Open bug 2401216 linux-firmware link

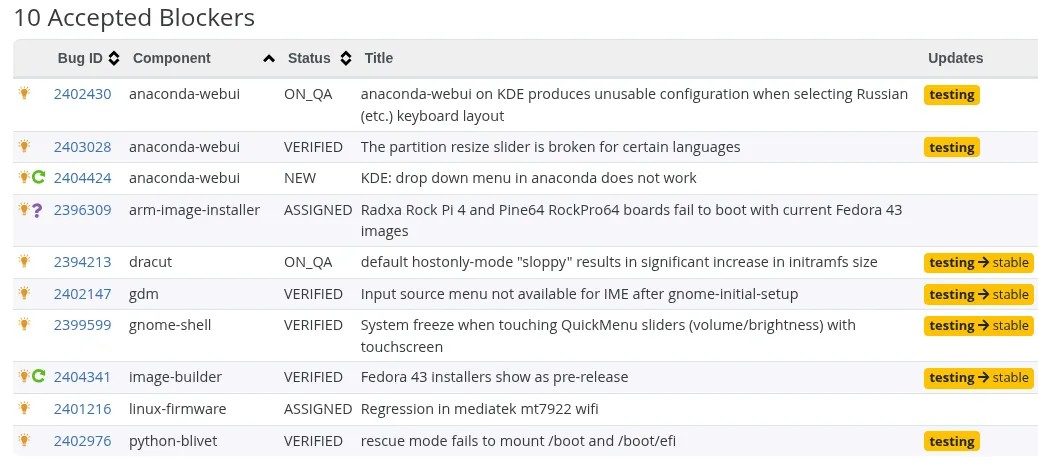click(82, 409)
